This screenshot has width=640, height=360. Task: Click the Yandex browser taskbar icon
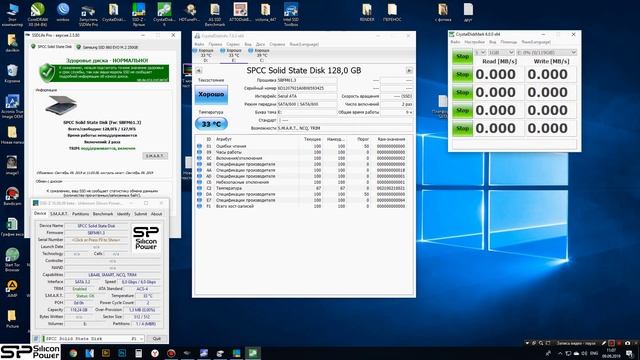pos(155,353)
